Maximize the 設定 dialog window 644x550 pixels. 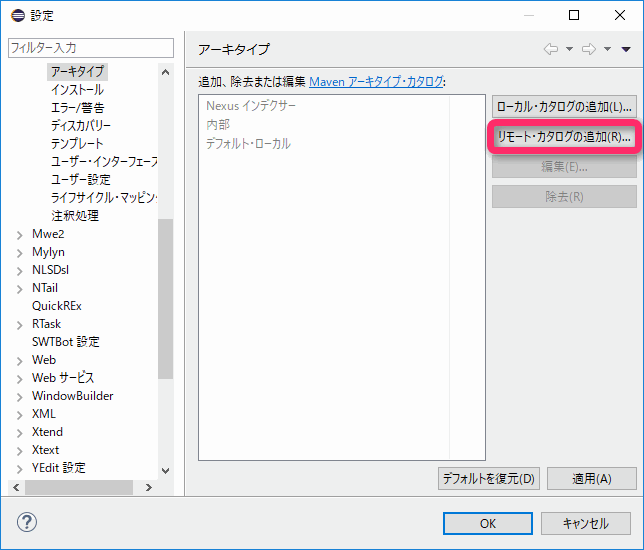coord(574,16)
